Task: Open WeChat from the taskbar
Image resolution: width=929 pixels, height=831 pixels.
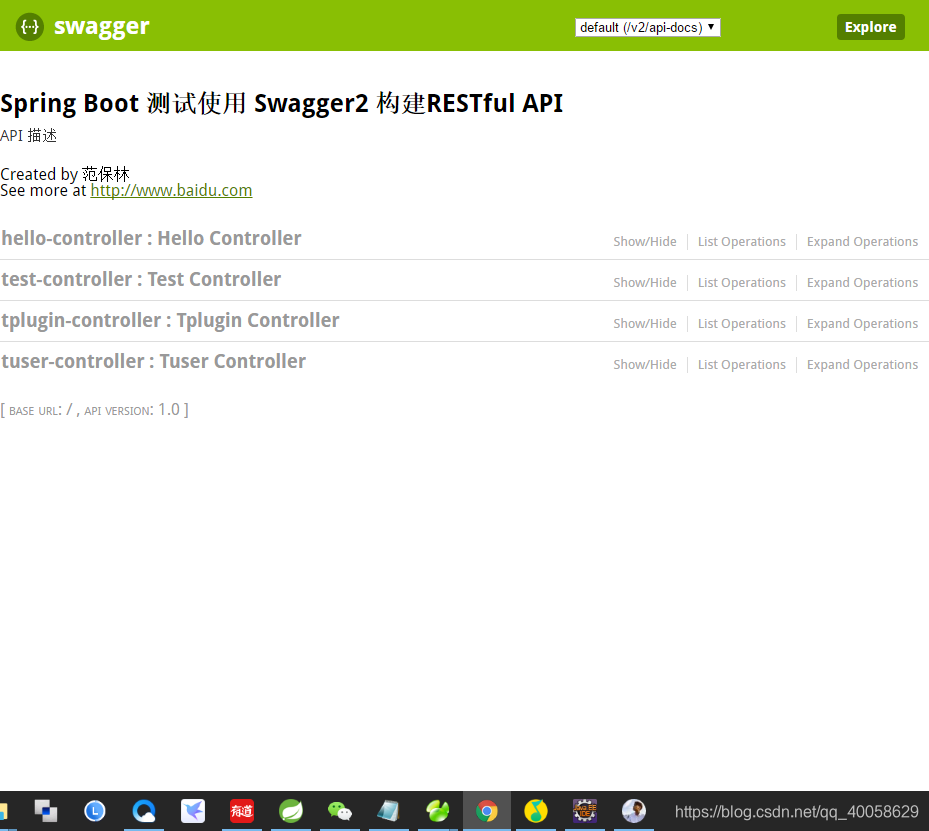Action: pos(339,811)
